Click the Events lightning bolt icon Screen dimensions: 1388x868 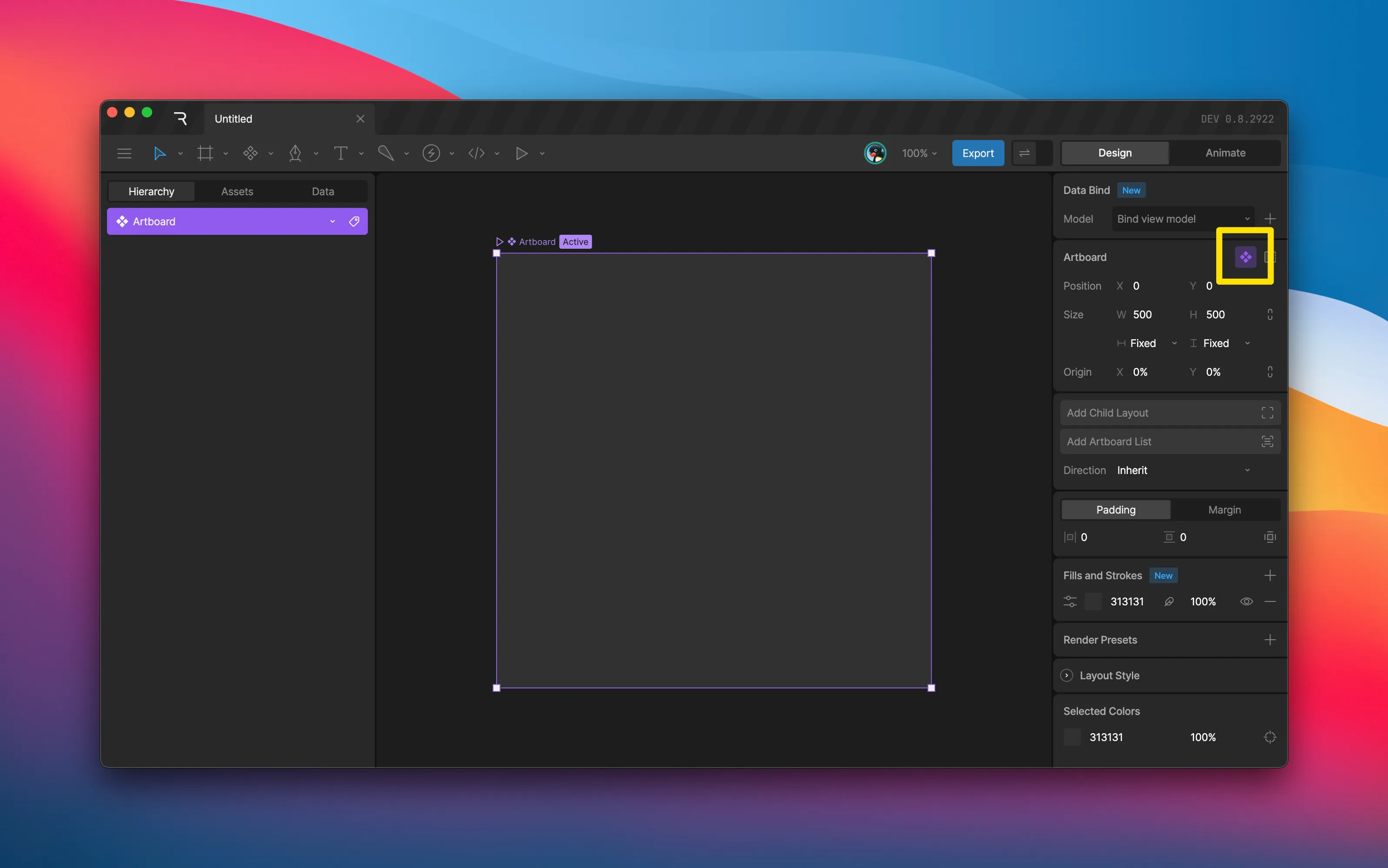tap(431, 153)
